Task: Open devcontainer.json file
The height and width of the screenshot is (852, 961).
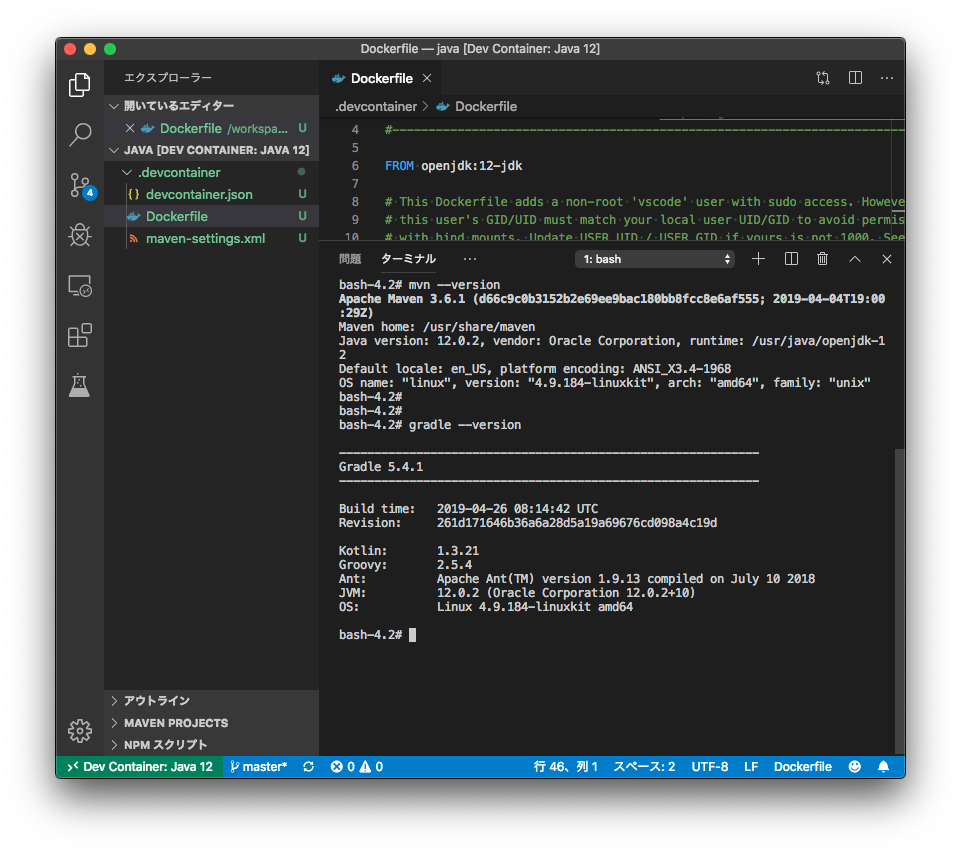Action: [211, 194]
